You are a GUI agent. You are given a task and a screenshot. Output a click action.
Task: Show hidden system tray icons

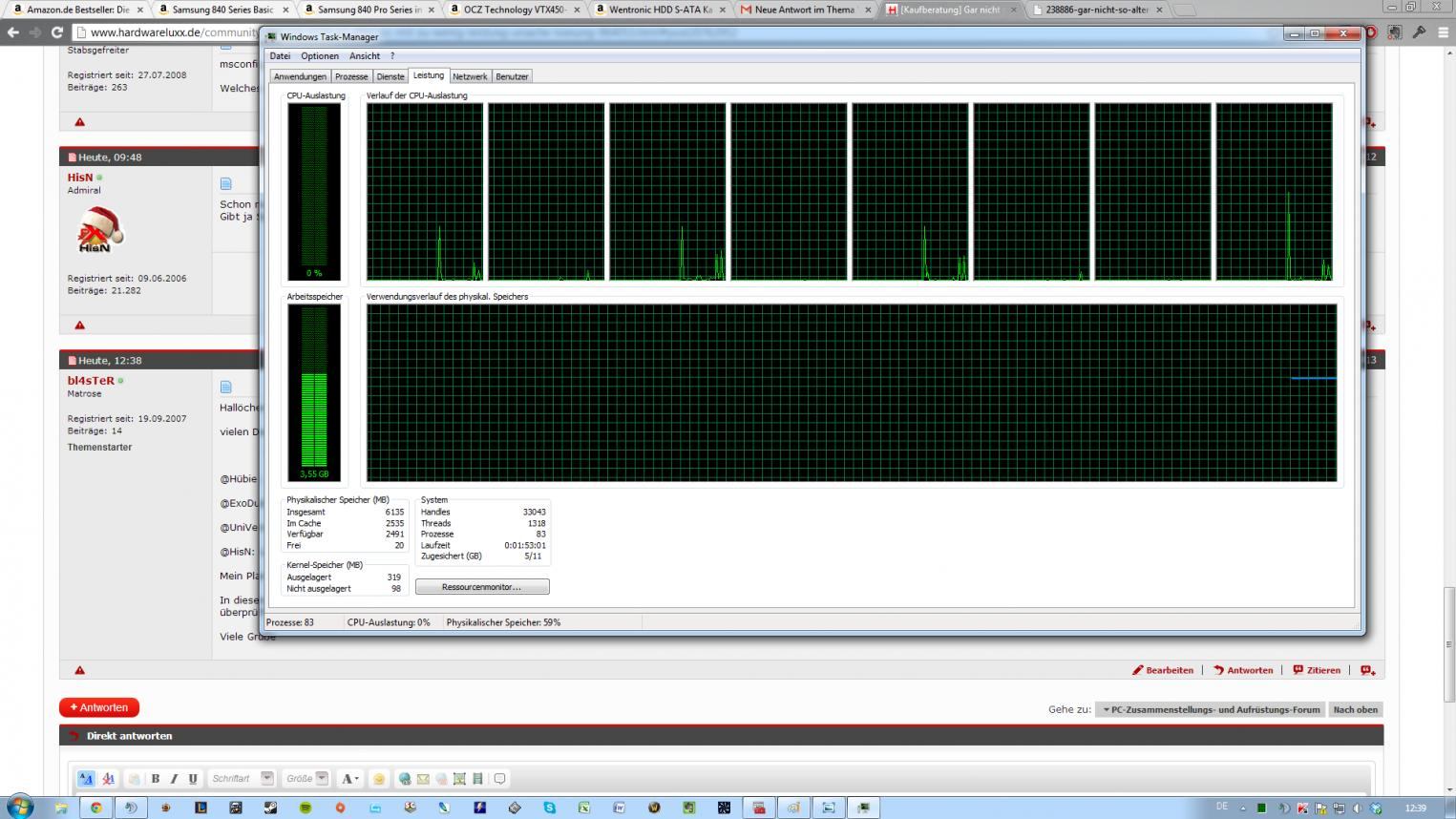(1242, 808)
